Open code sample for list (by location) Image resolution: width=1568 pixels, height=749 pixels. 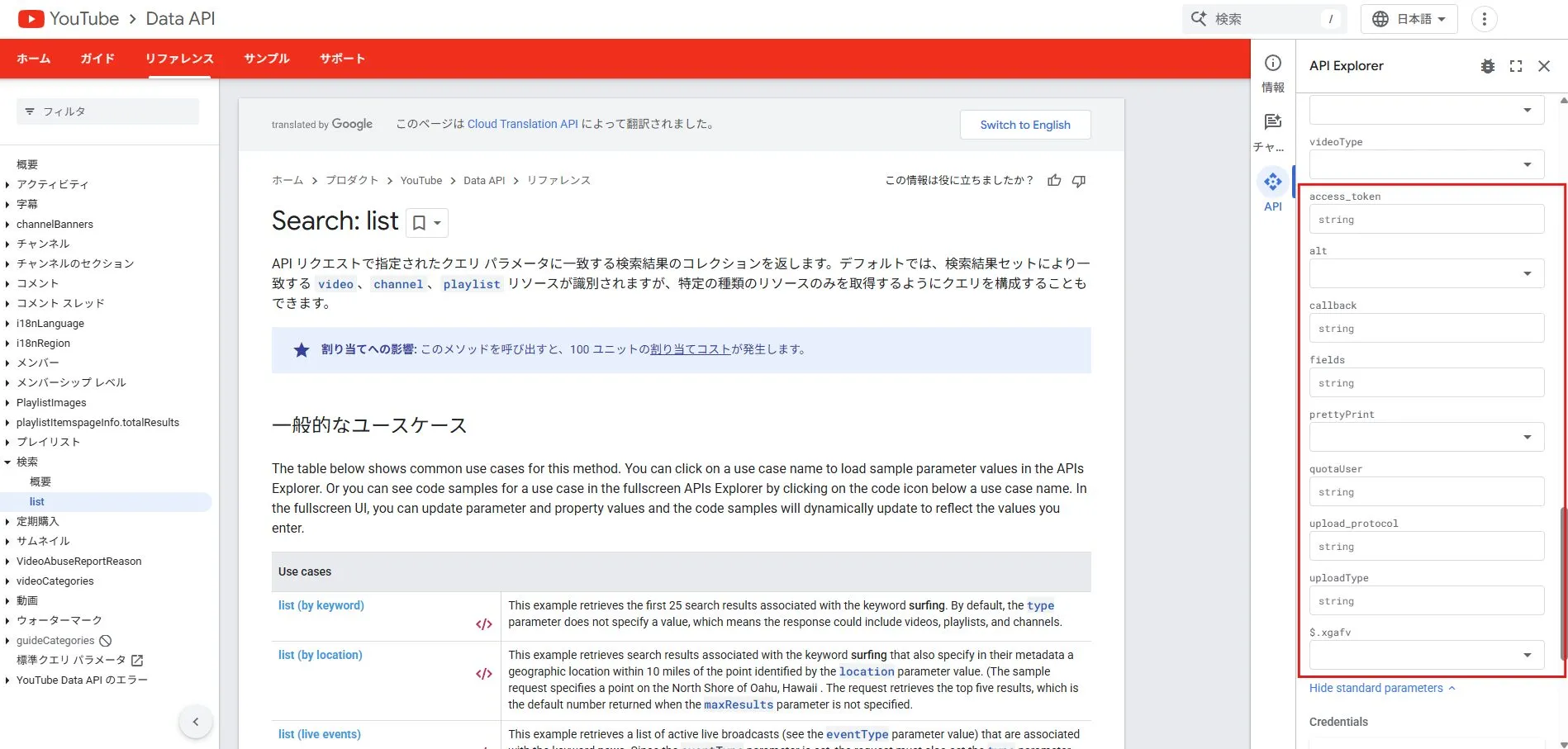484,674
